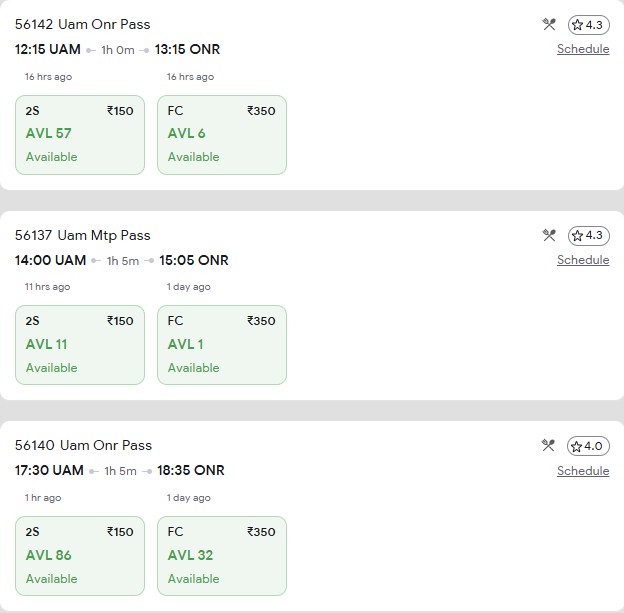Screen dimensions: 624x613
Task: Open Schedule for 56137 Uam Mtp Pass
Action: (583, 260)
